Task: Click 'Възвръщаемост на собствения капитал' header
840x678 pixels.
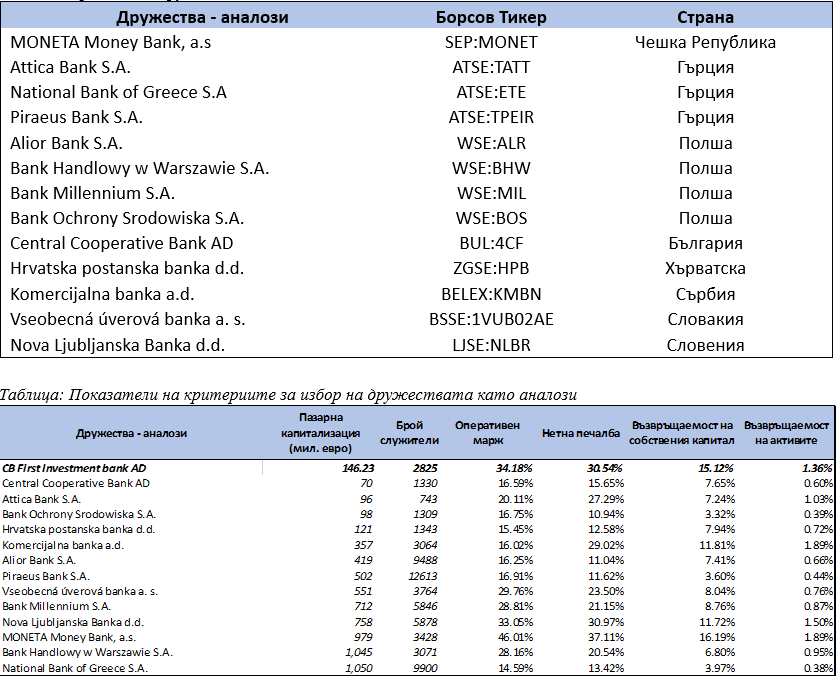Action: tap(683, 432)
